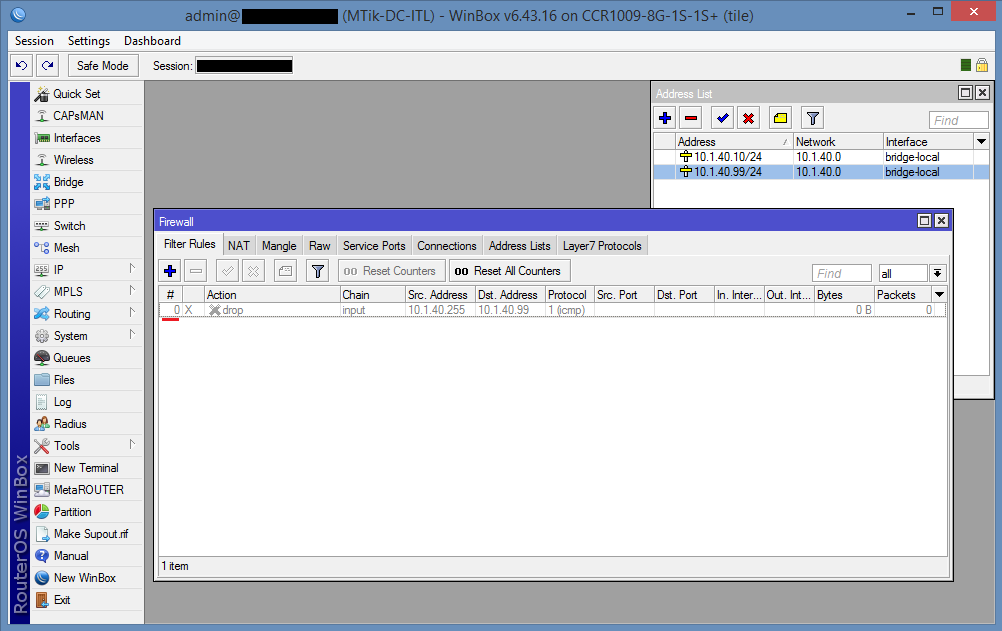Open the Firewall filter funnel
Image resolution: width=1002 pixels, height=631 pixels.
(318, 271)
